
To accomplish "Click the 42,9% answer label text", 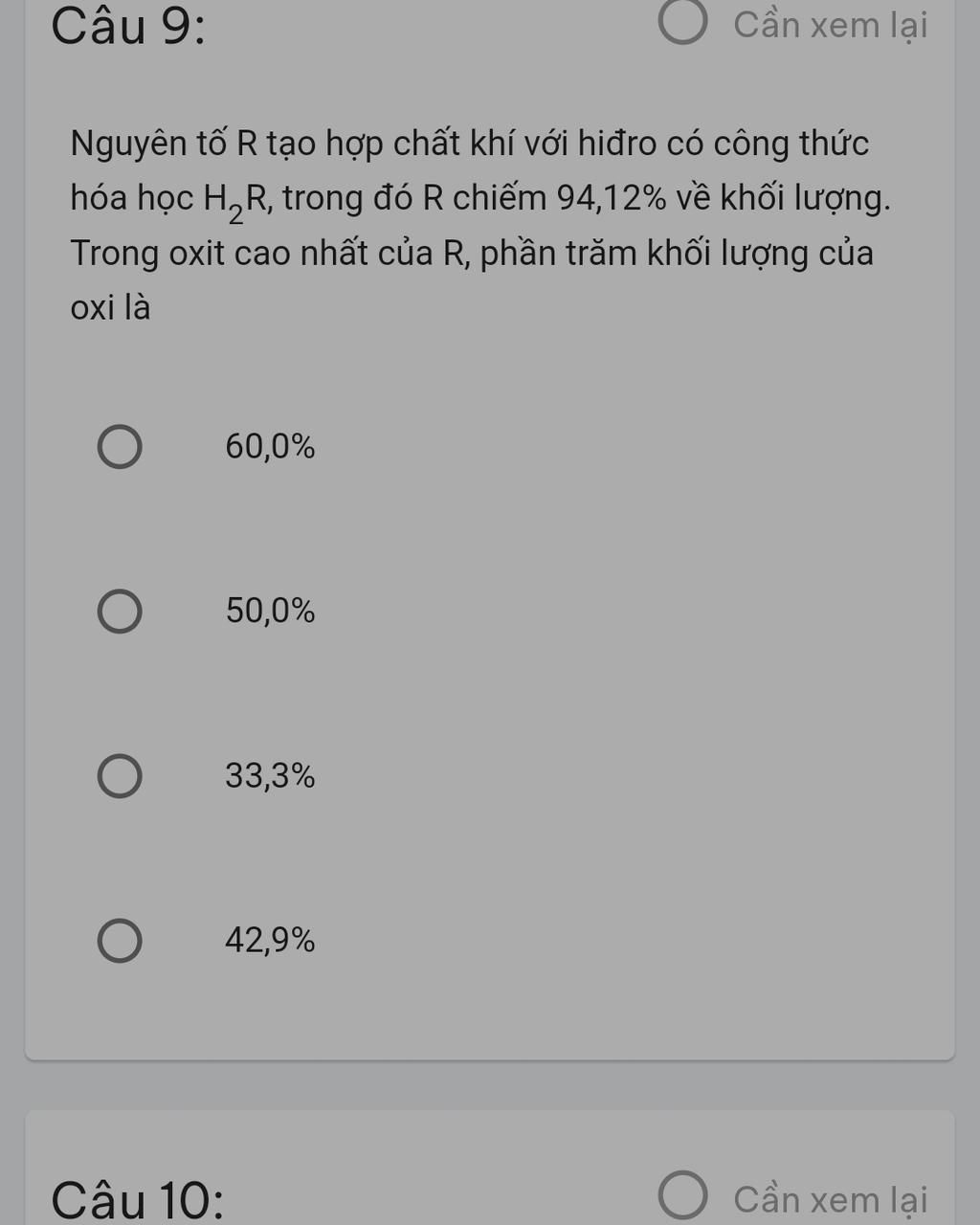I will [270, 941].
